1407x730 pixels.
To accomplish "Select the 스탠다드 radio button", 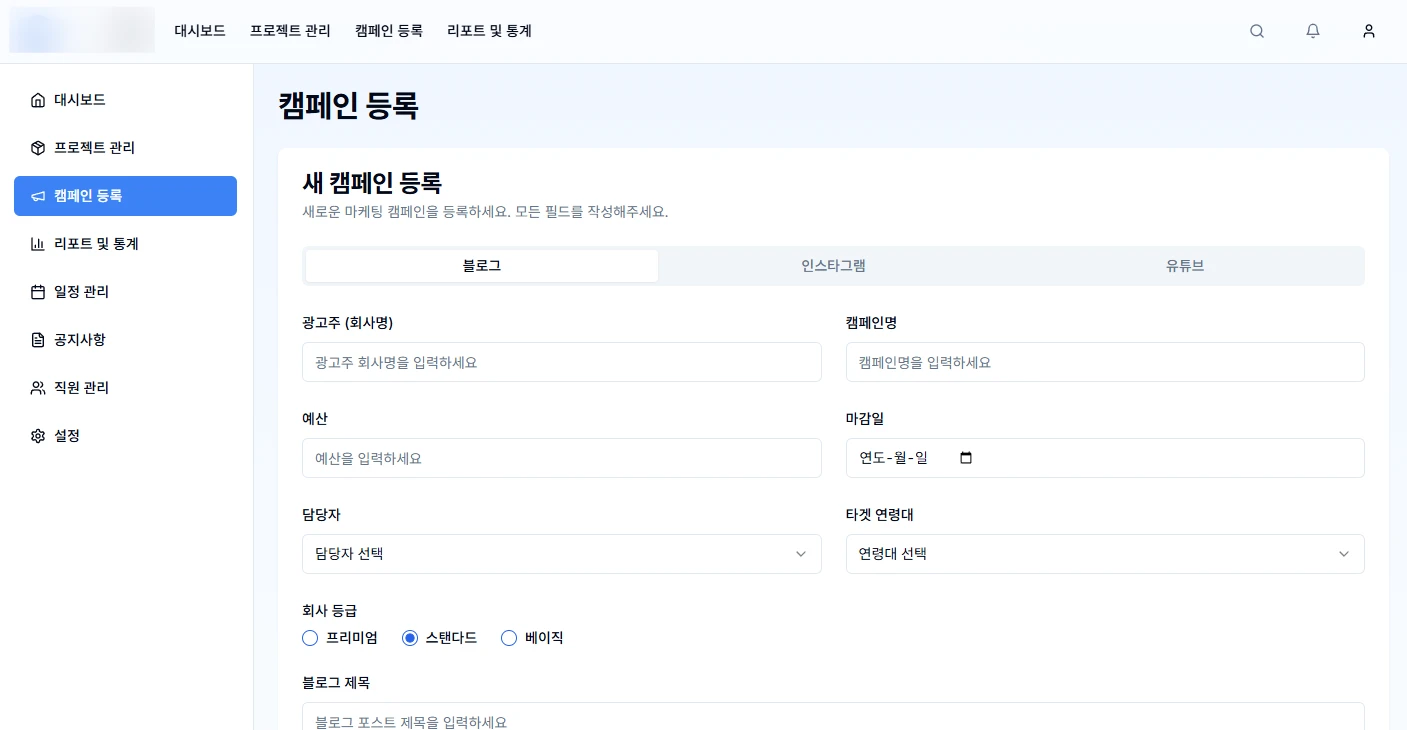I will (410, 638).
